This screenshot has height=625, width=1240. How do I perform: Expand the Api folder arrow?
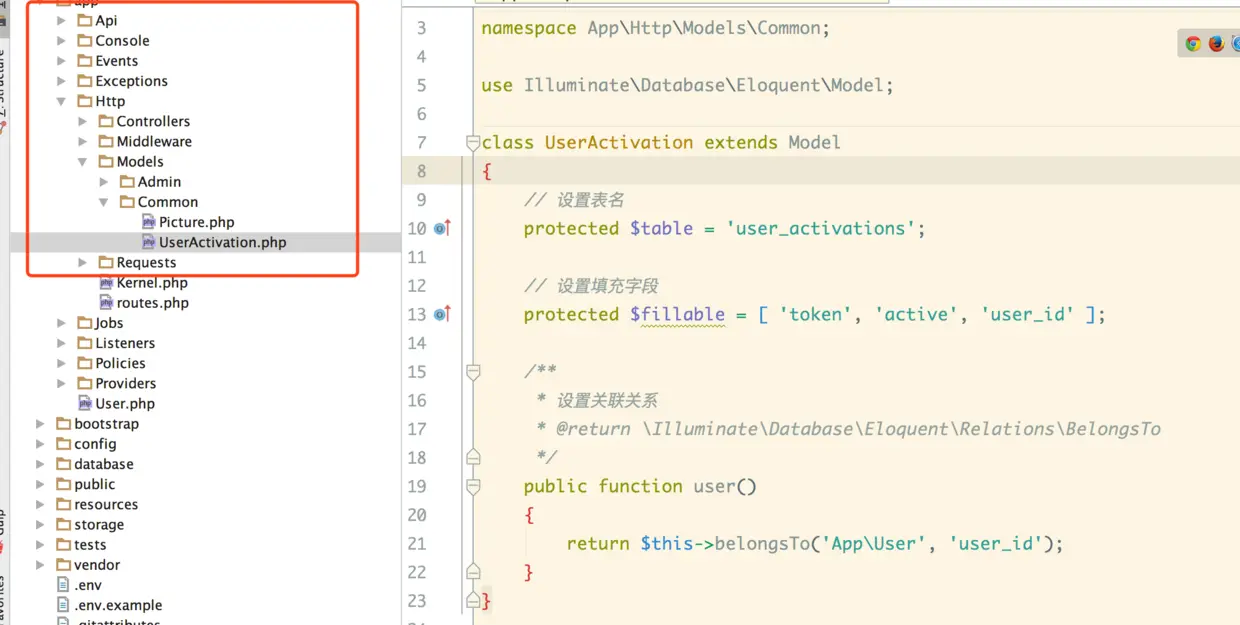pyautogui.click(x=62, y=21)
